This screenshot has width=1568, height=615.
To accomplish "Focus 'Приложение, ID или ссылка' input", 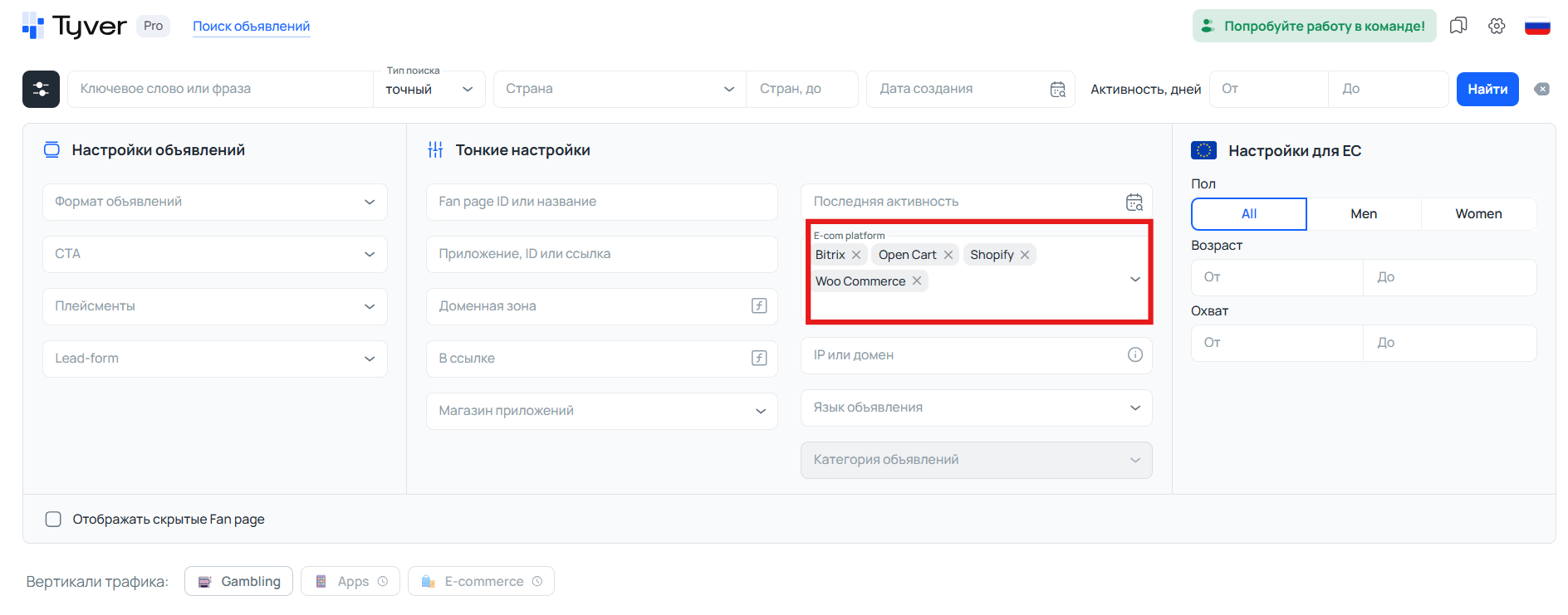I will 602,254.
